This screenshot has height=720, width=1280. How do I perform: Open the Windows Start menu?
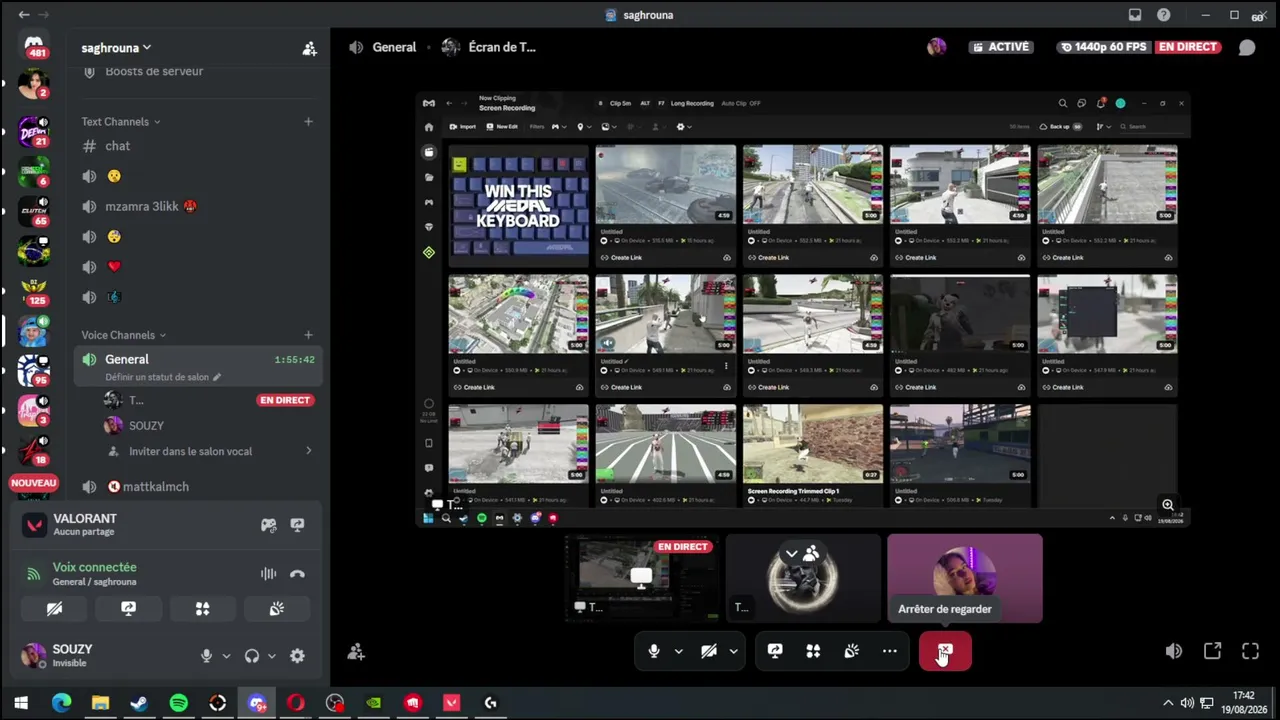(21, 703)
